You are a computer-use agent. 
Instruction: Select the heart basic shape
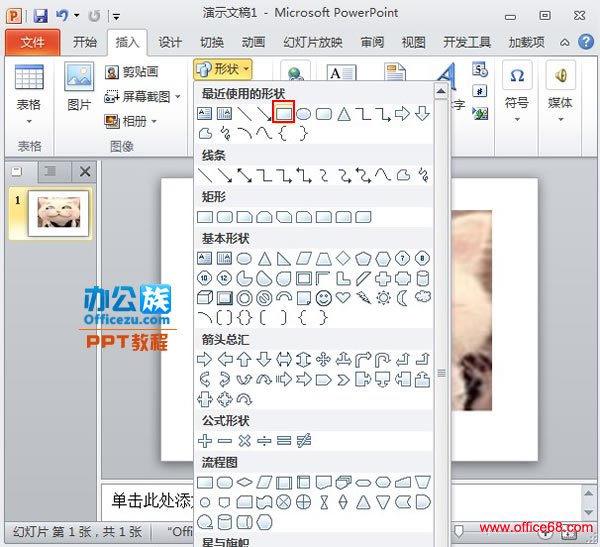click(x=343, y=297)
